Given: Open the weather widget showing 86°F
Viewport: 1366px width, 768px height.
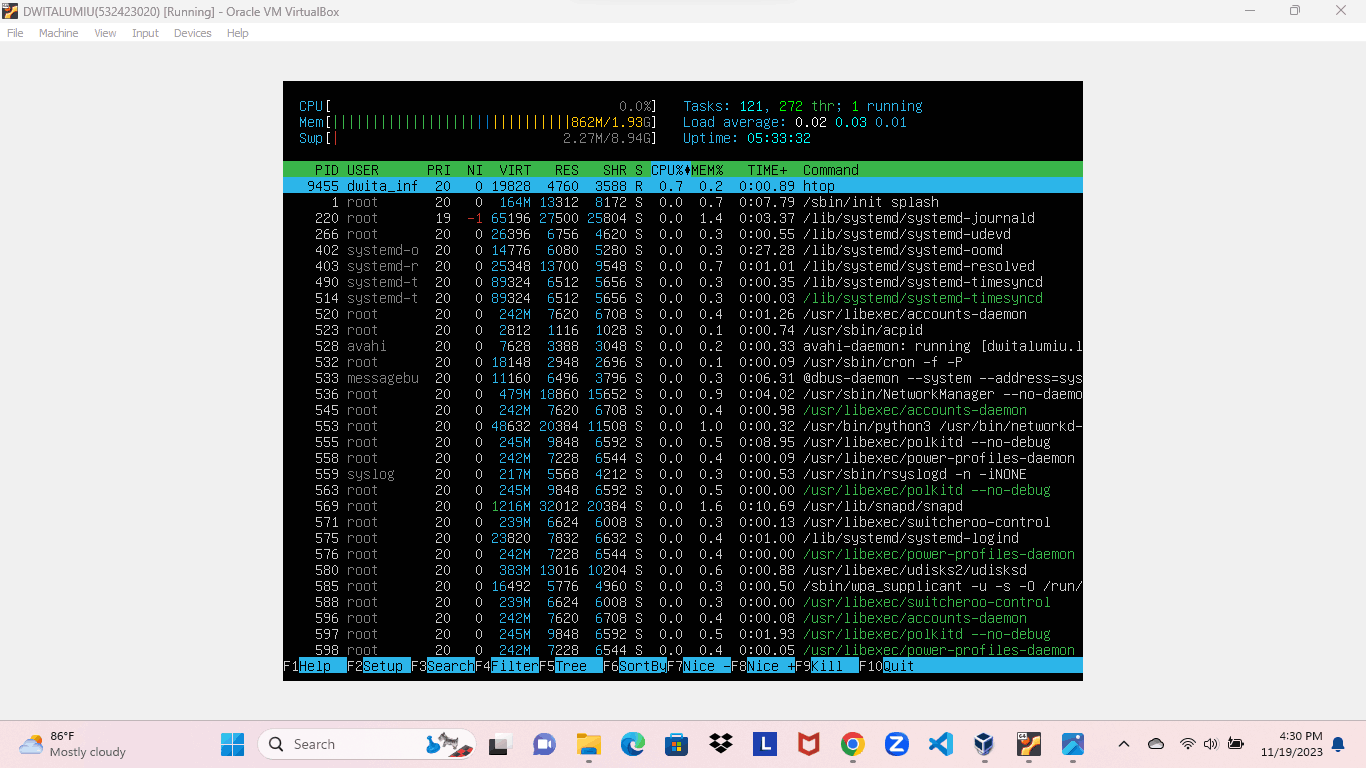Looking at the screenshot, I should (x=73, y=744).
